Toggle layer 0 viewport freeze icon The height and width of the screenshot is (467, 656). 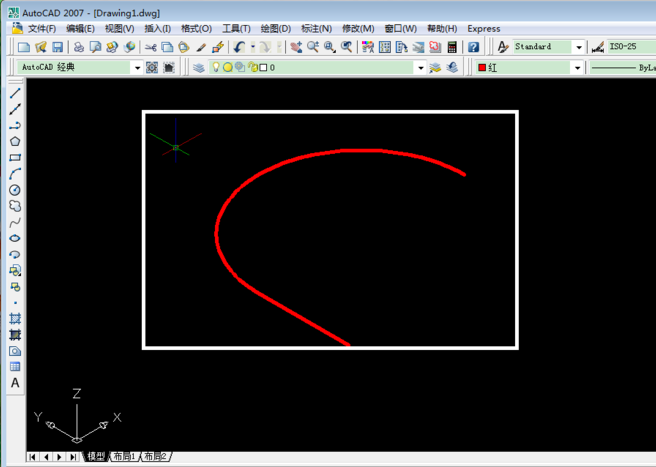click(x=240, y=67)
